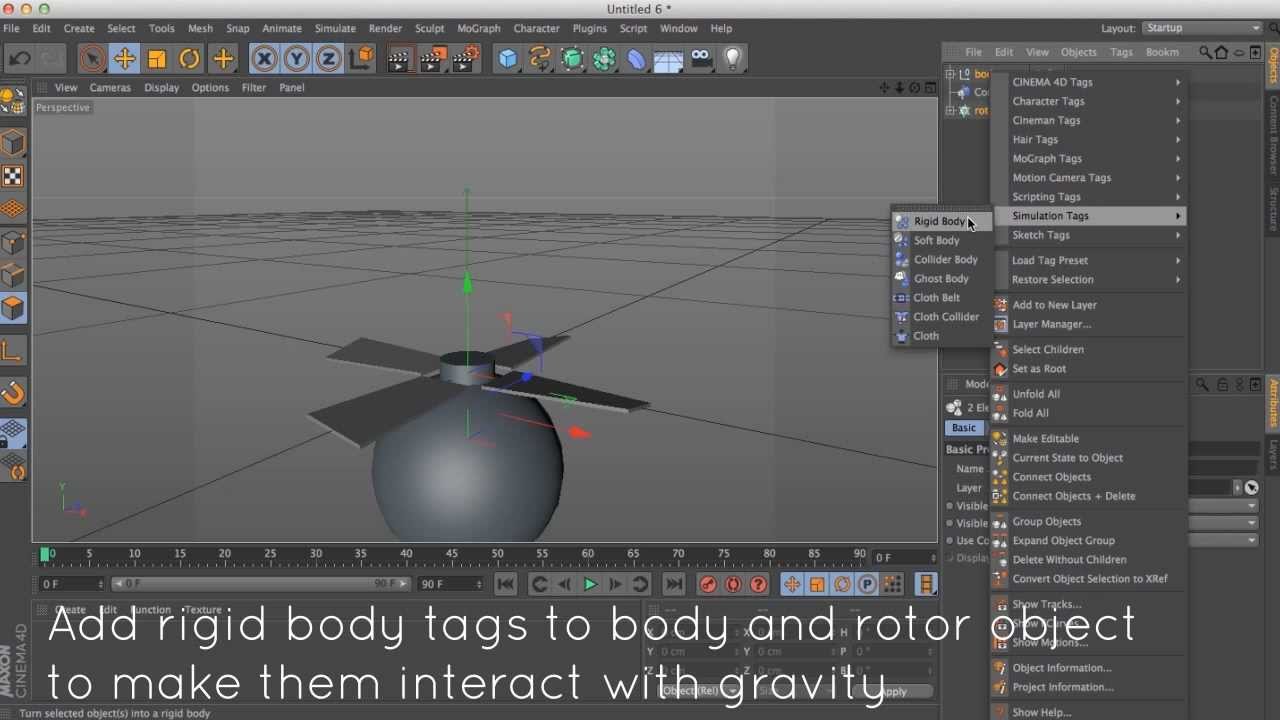Choose Ghost Body tag

coord(941,278)
